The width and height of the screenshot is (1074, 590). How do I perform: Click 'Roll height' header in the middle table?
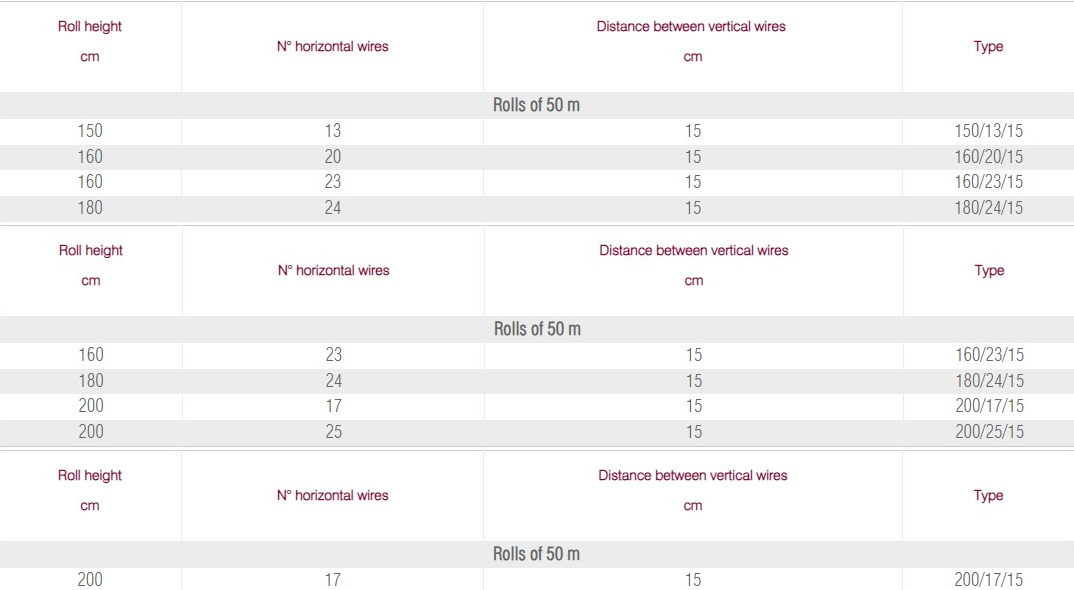tap(91, 251)
